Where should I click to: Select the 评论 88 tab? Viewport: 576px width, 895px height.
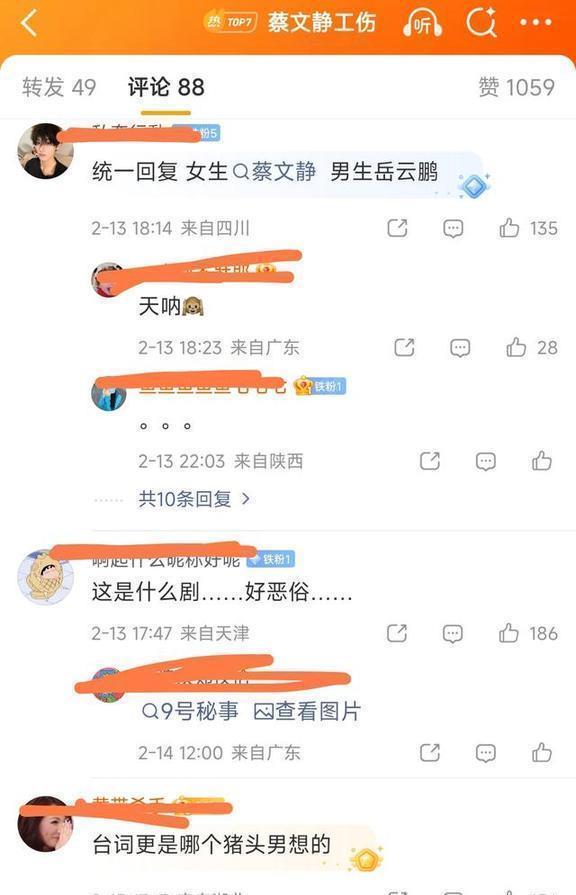click(166, 87)
